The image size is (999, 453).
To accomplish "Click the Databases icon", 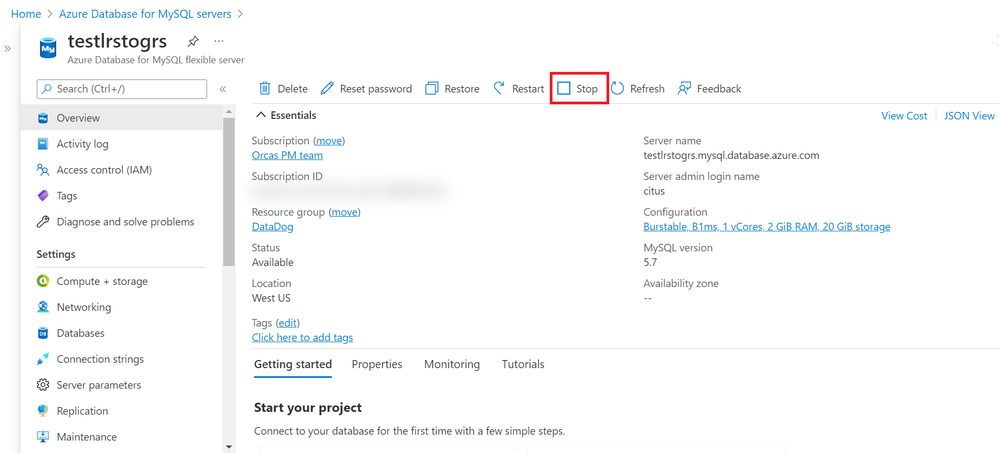I will pos(43,333).
